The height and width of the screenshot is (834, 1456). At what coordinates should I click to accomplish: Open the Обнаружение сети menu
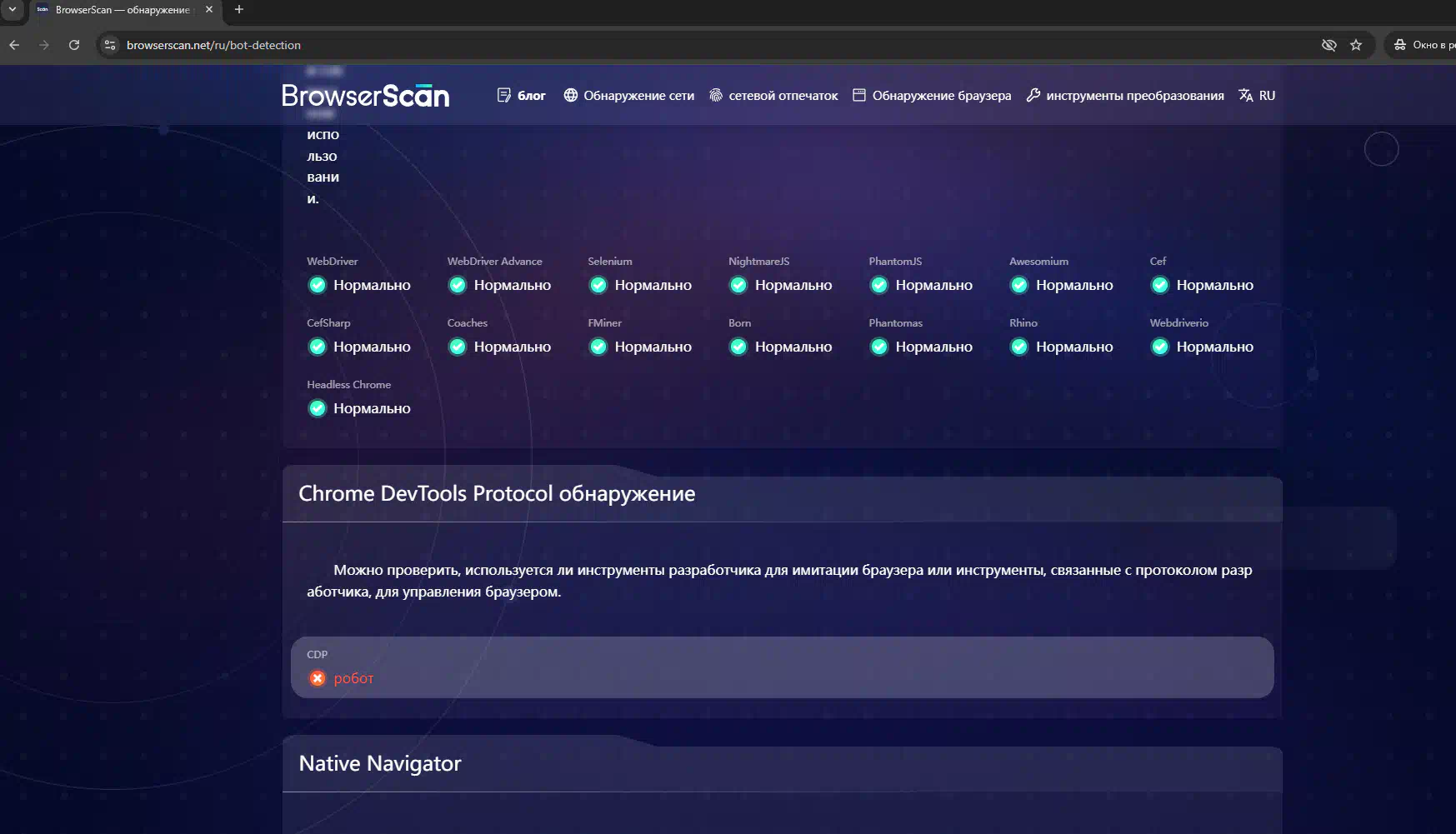(x=628, y=96)
